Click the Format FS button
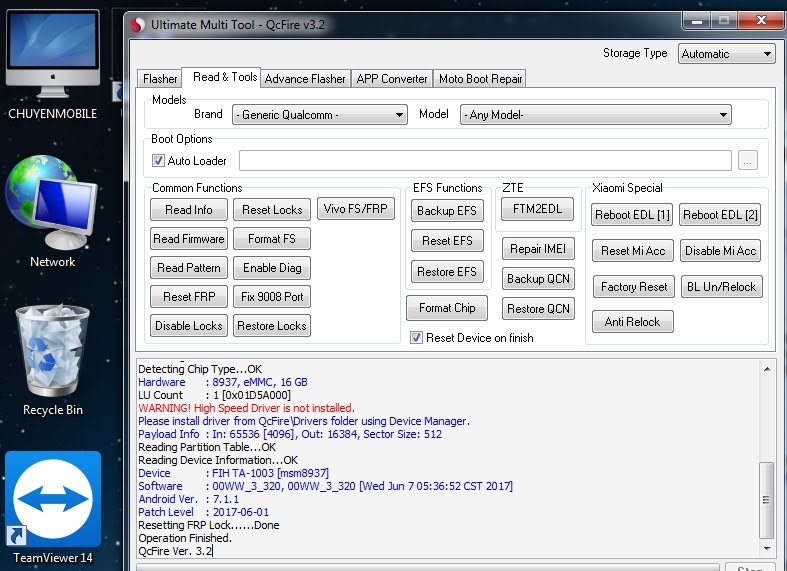 272,239
